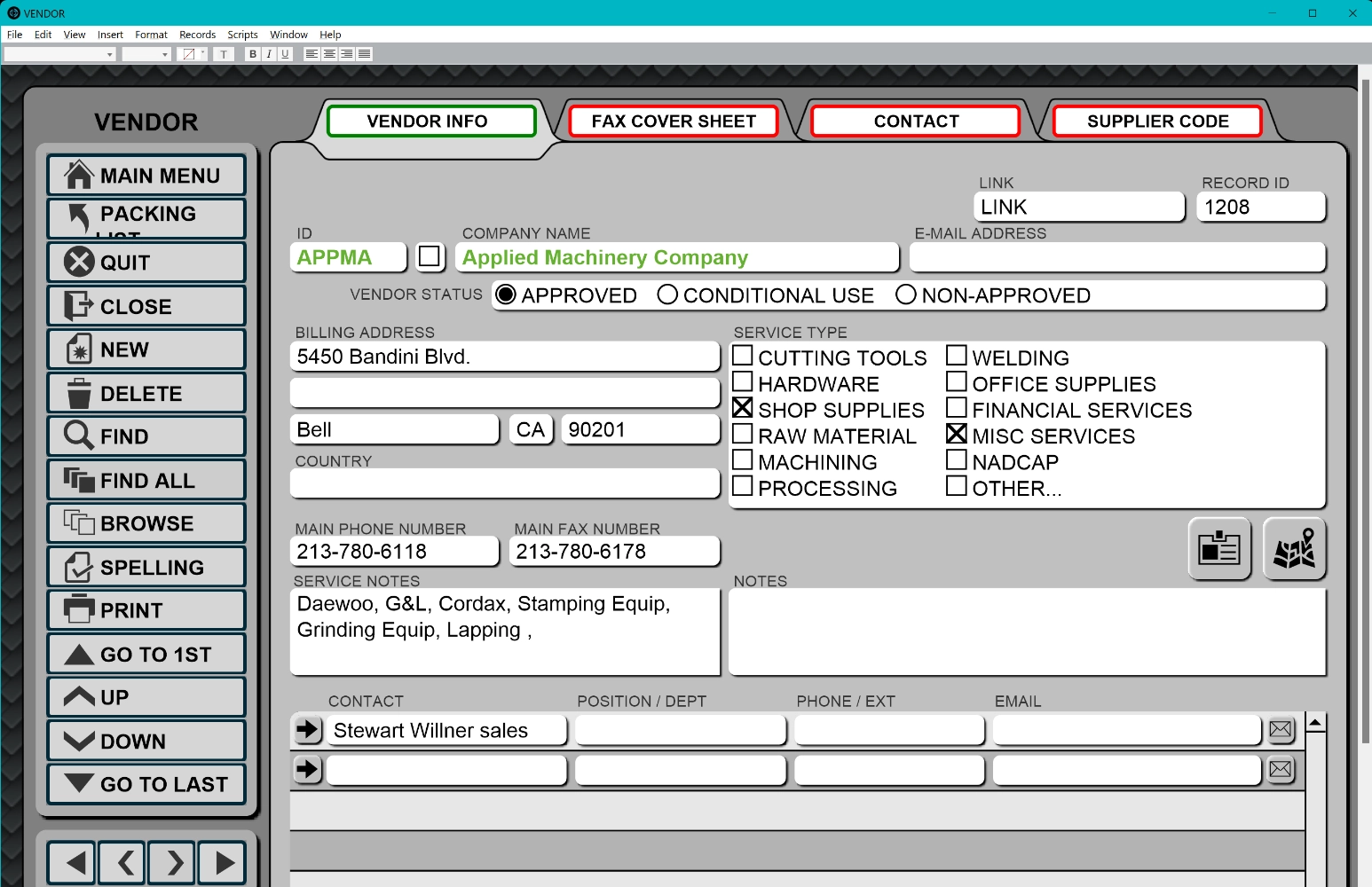Click the ID badge card icon
Image resolution: width=1372 pixels, height=887 pixels.
click(1218, 549)
